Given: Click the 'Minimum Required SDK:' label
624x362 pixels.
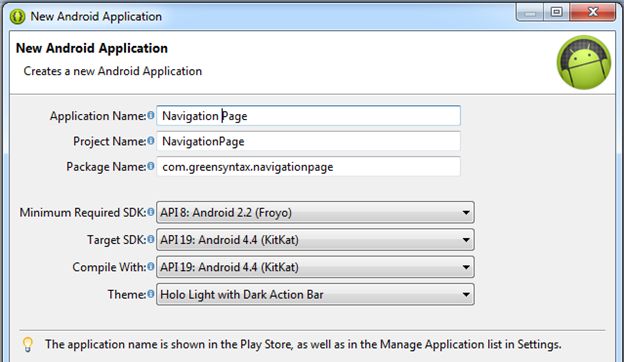Looking at the screenshot, I should pos(83,212).
